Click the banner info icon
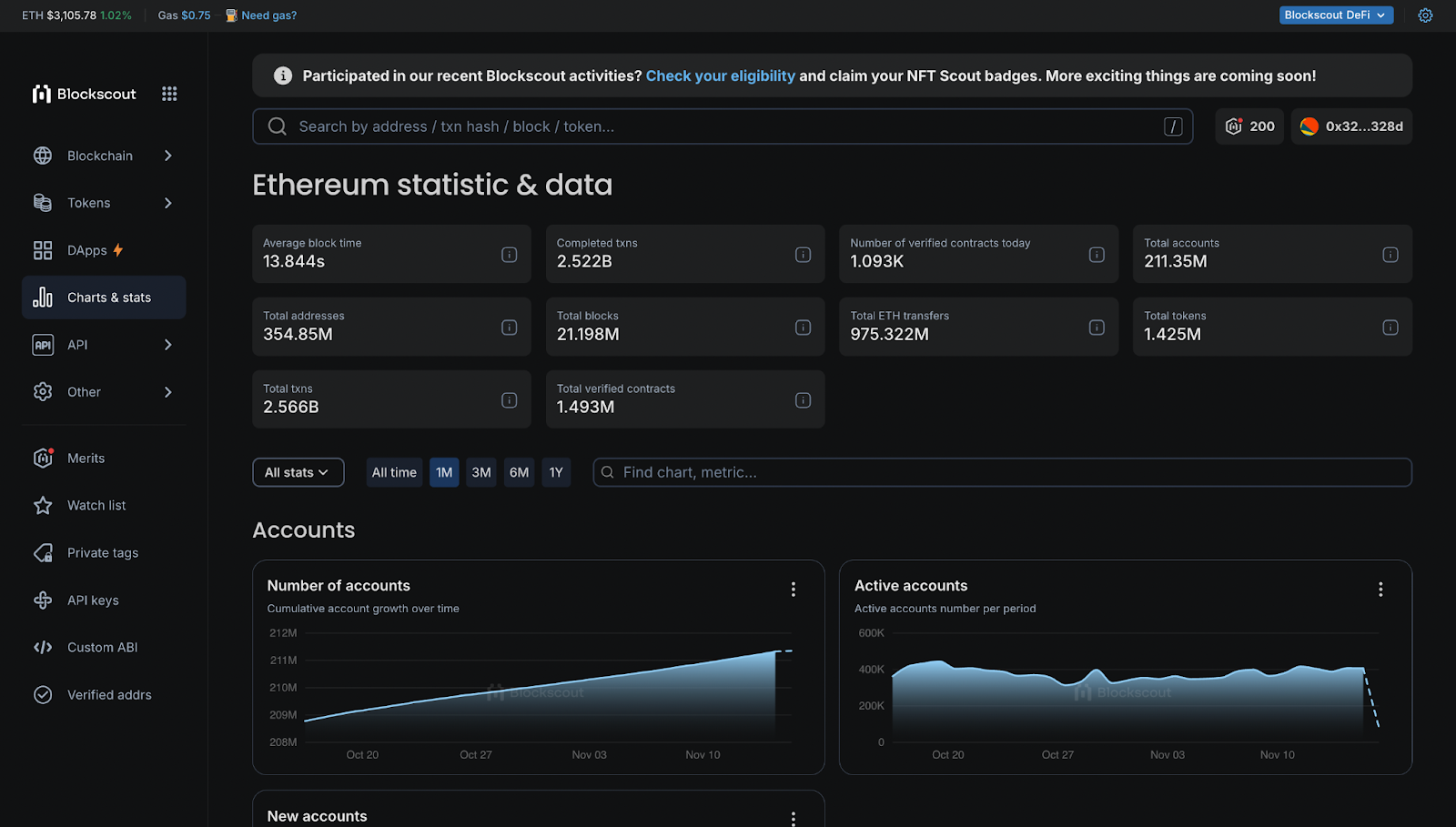This screenshot has height=827, width=1456. pos(283,76)
